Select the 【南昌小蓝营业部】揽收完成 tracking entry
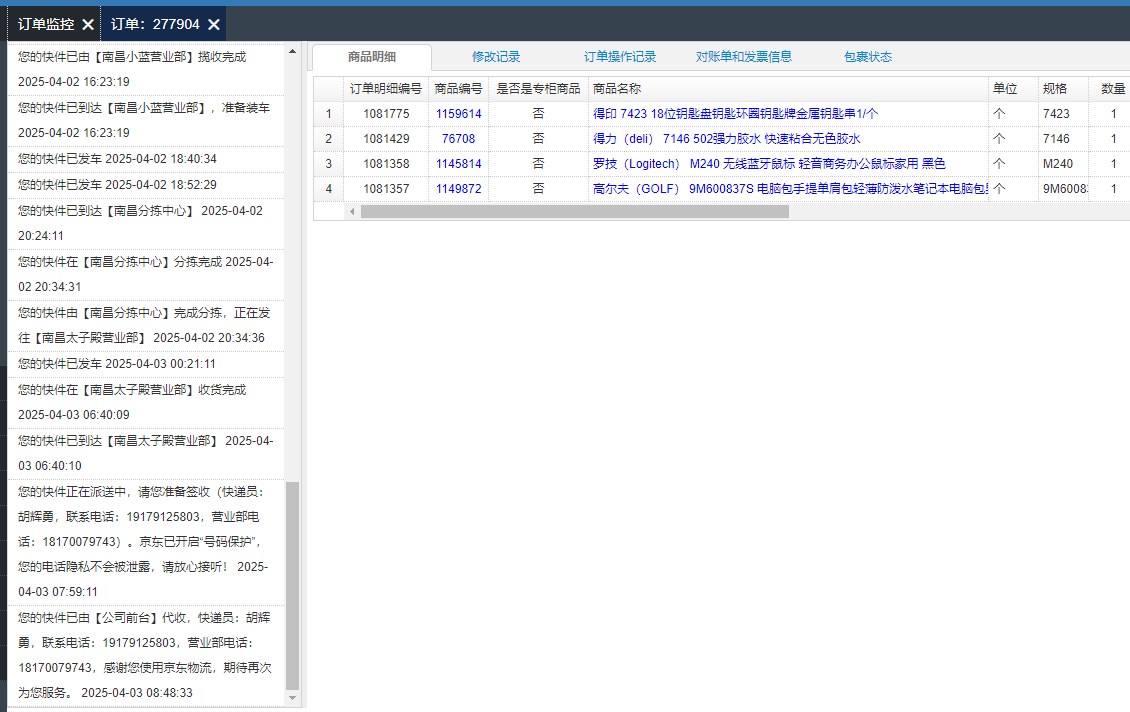This screenshot has width=1130, height=712. coord(146,69)
